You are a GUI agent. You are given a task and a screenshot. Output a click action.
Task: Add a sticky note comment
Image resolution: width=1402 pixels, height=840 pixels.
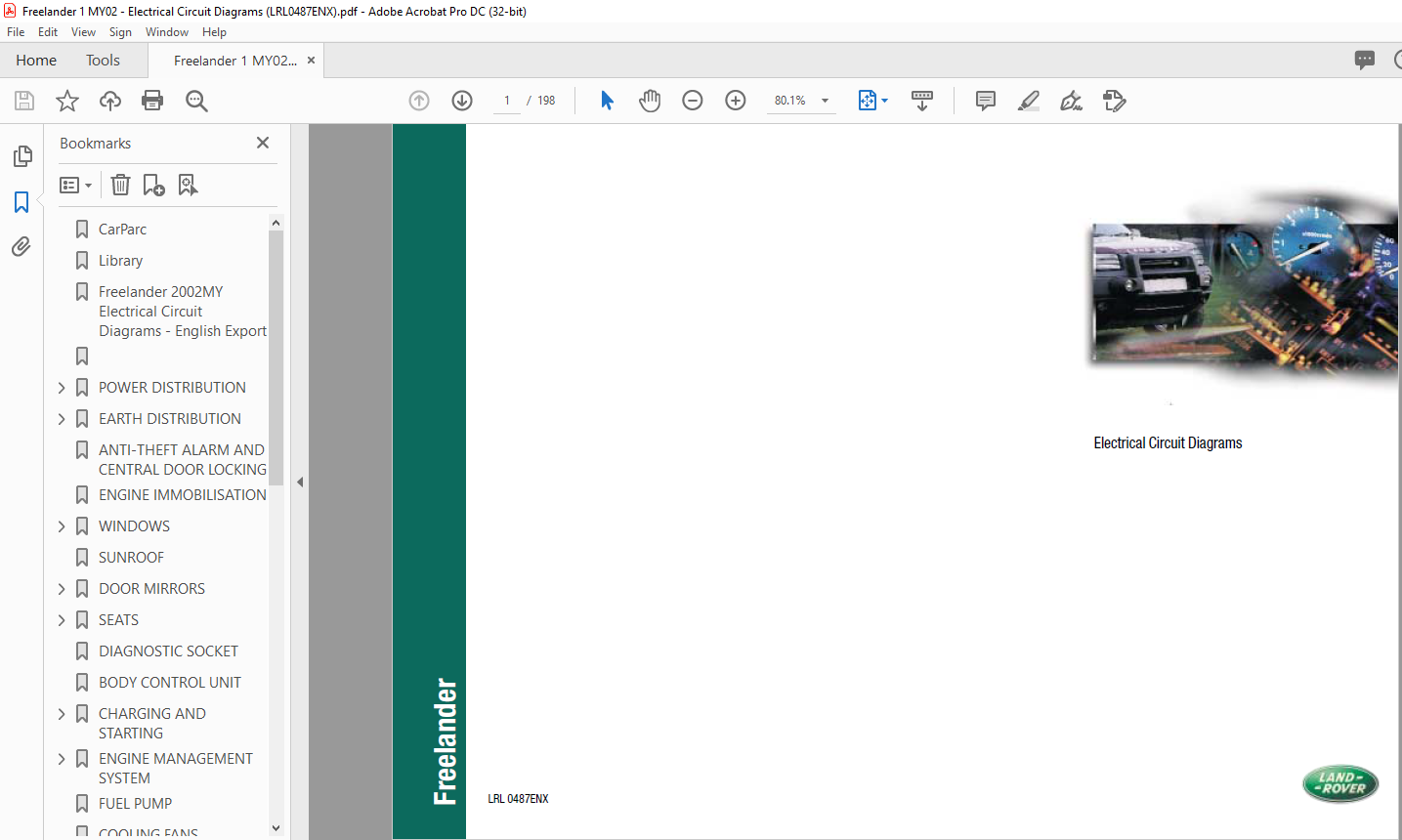tap(986, 101)
